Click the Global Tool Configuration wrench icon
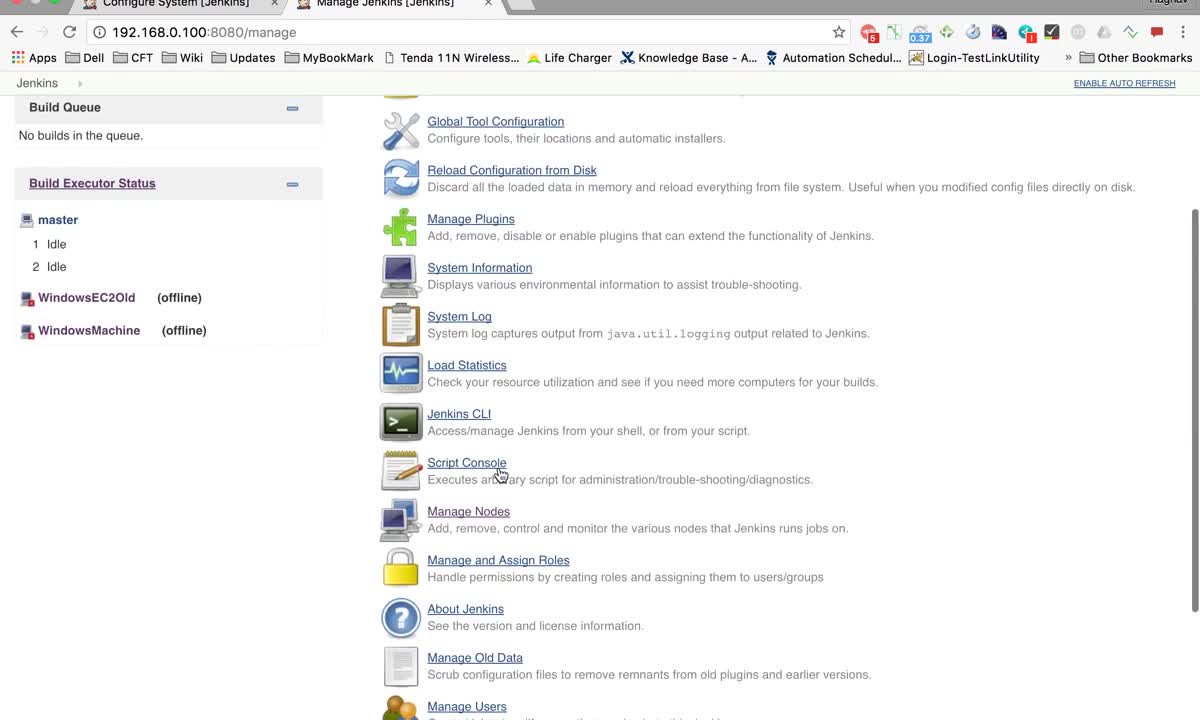1200x720 pixels. coord(401,130)
